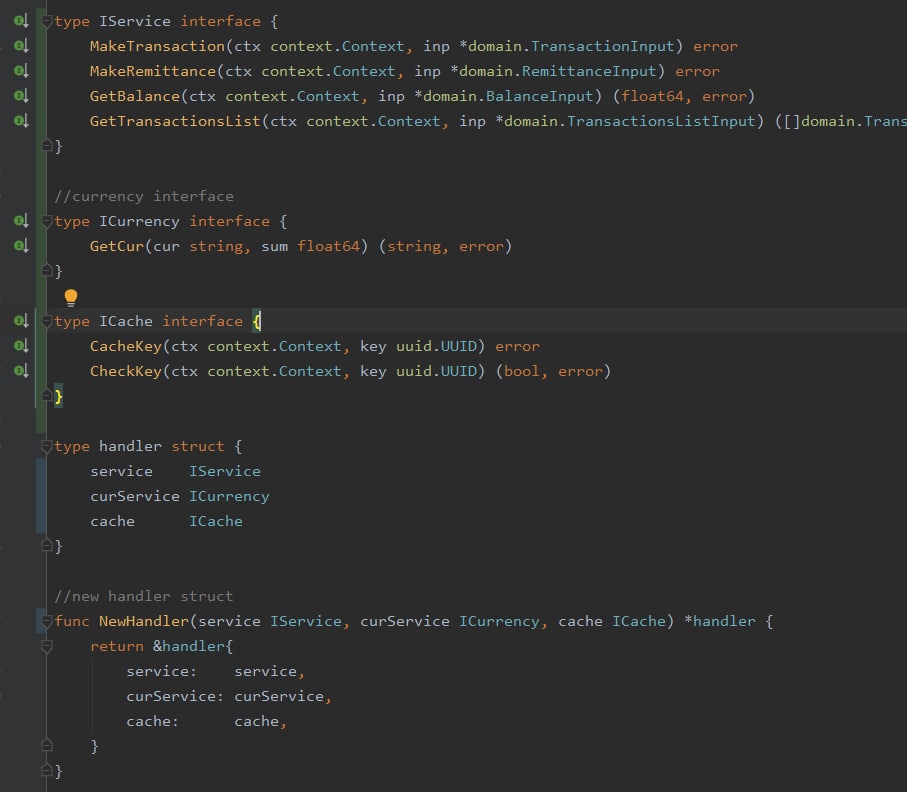Click gutter icon beside CacheKey method
The height and width of the screenshot is (792, 907).
coord(21,346)
